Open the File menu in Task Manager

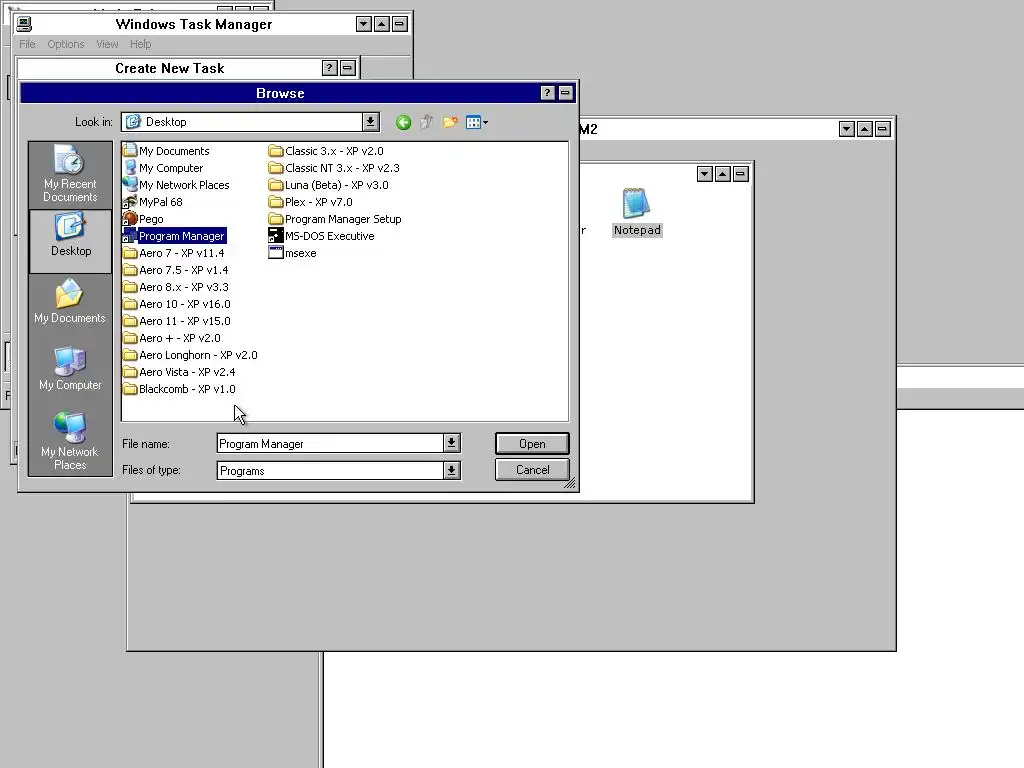27,44
